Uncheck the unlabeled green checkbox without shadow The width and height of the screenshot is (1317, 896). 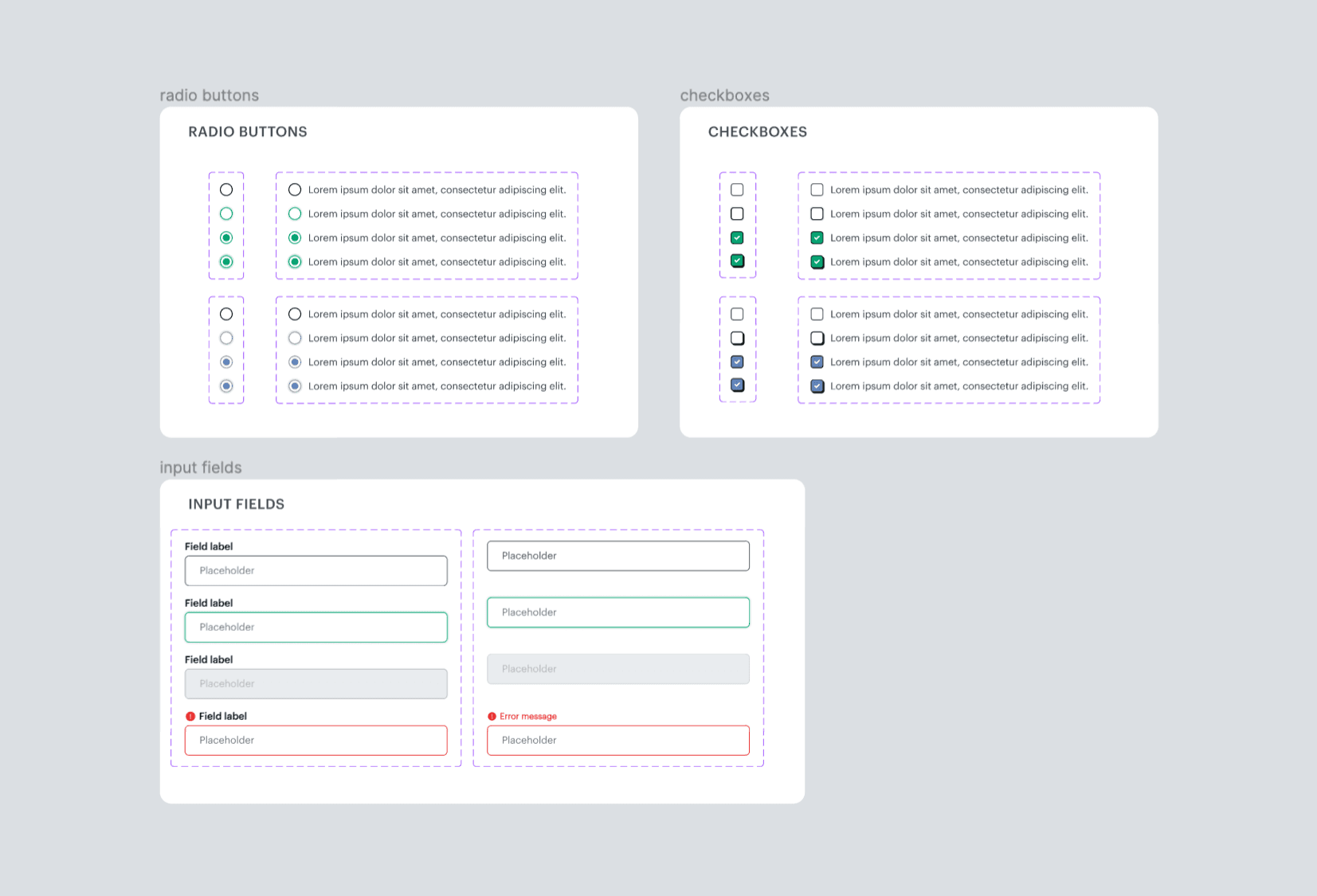pos(737,237)
